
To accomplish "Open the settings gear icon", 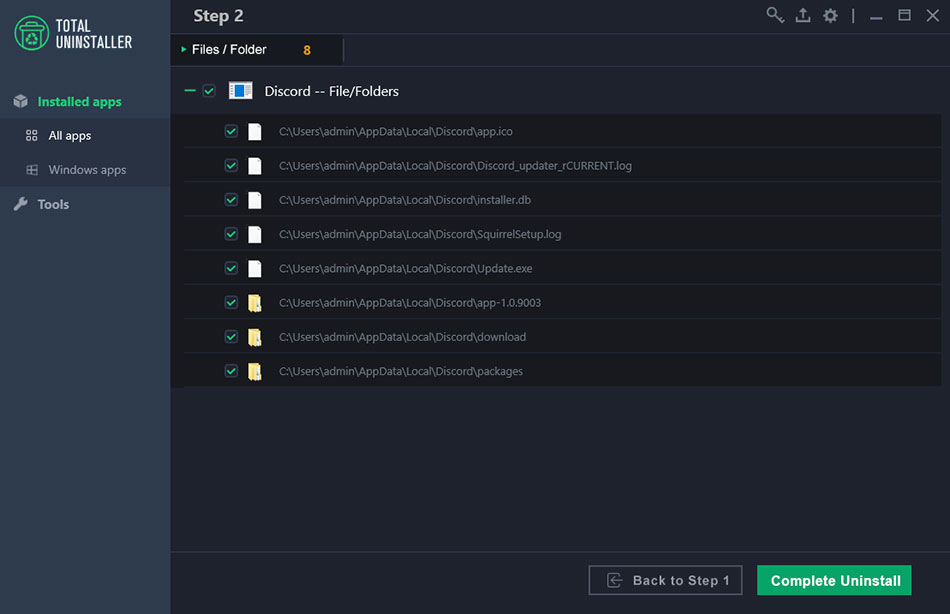I will (830, 16).
